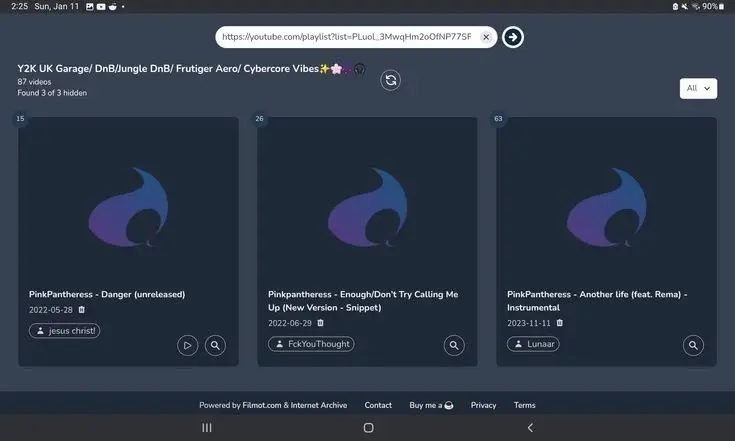The width and height of the screenshot is (735, 441).
Task: Click the index badge 63
Action: (x=498, y=119)
